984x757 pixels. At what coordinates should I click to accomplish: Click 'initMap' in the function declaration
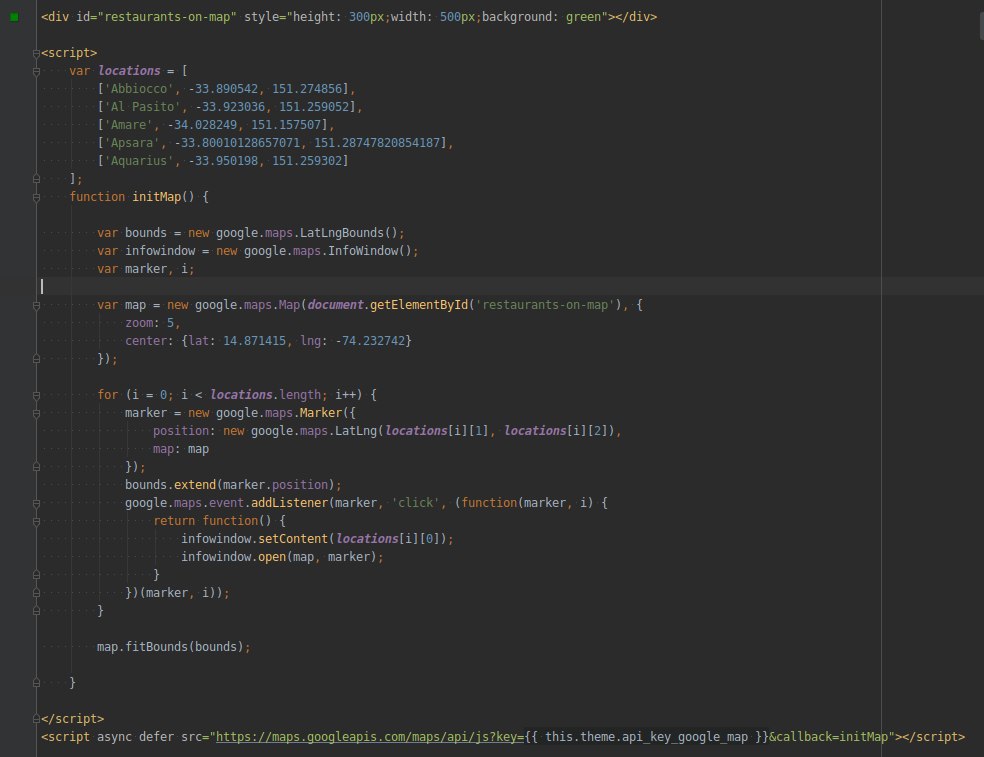156,197
